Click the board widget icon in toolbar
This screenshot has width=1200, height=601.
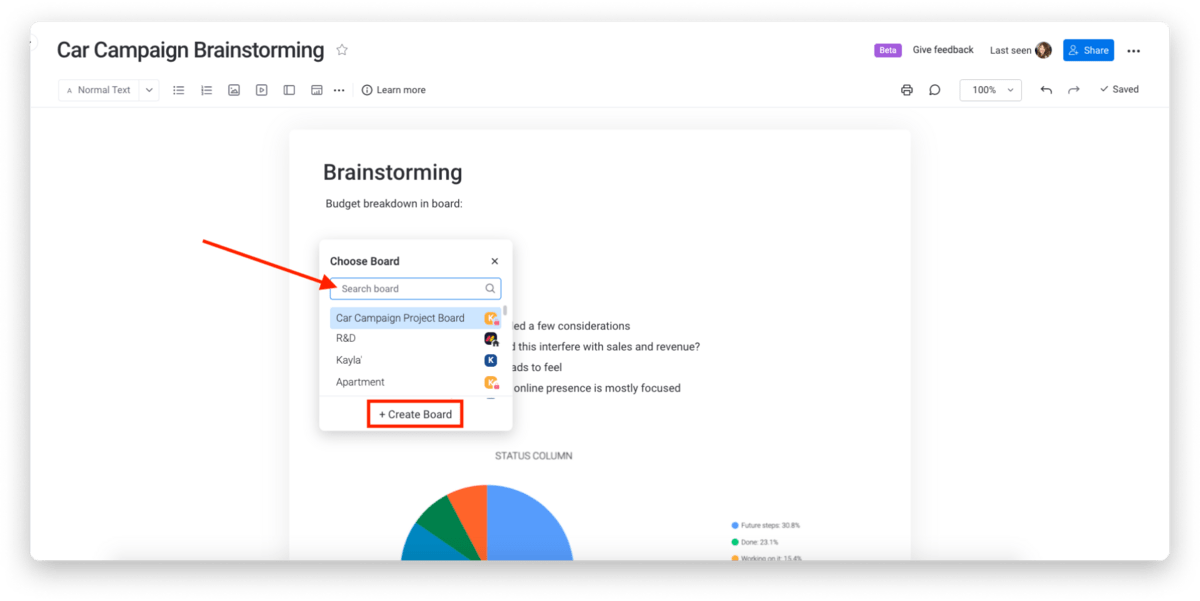[316, 90]
